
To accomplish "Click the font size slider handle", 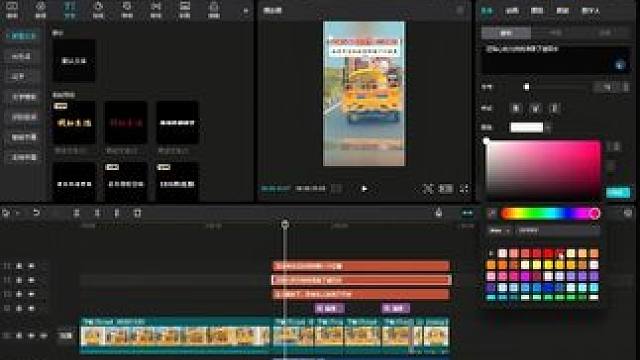I will (x=527, y=87).
